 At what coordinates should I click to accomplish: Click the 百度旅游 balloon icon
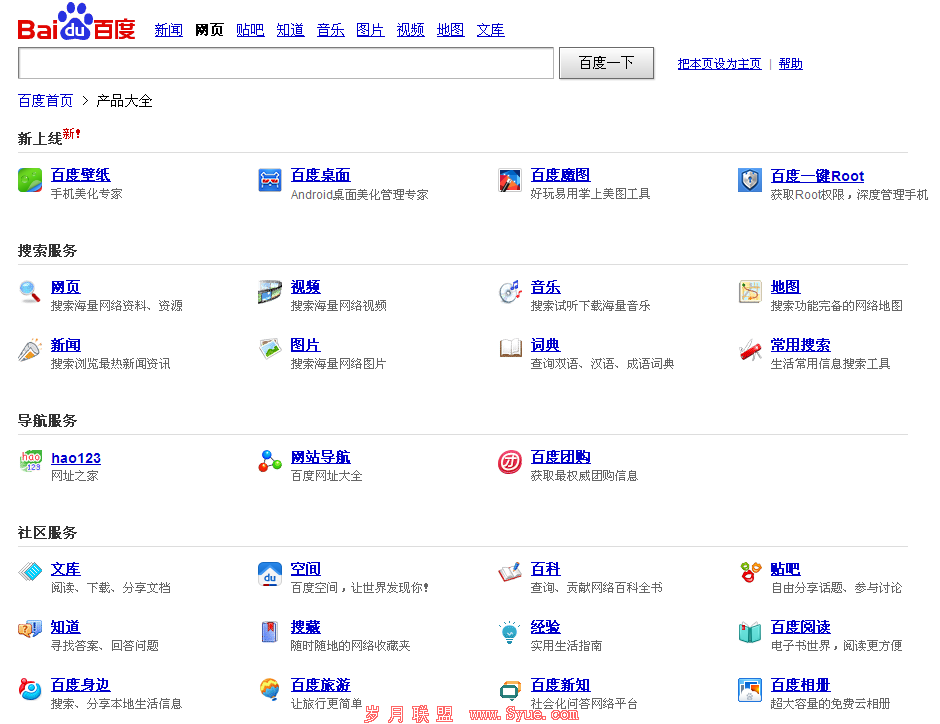(270, 689)
